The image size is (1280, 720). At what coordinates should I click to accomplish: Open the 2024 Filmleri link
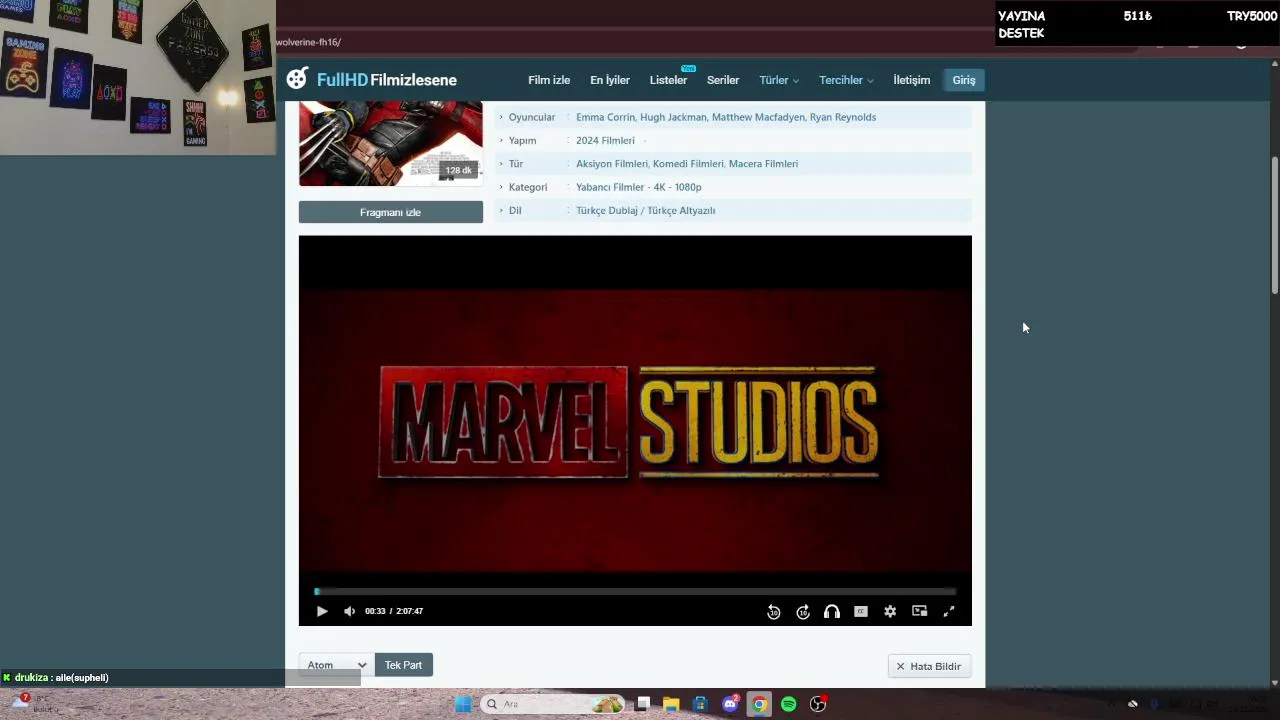coord(605,141)
